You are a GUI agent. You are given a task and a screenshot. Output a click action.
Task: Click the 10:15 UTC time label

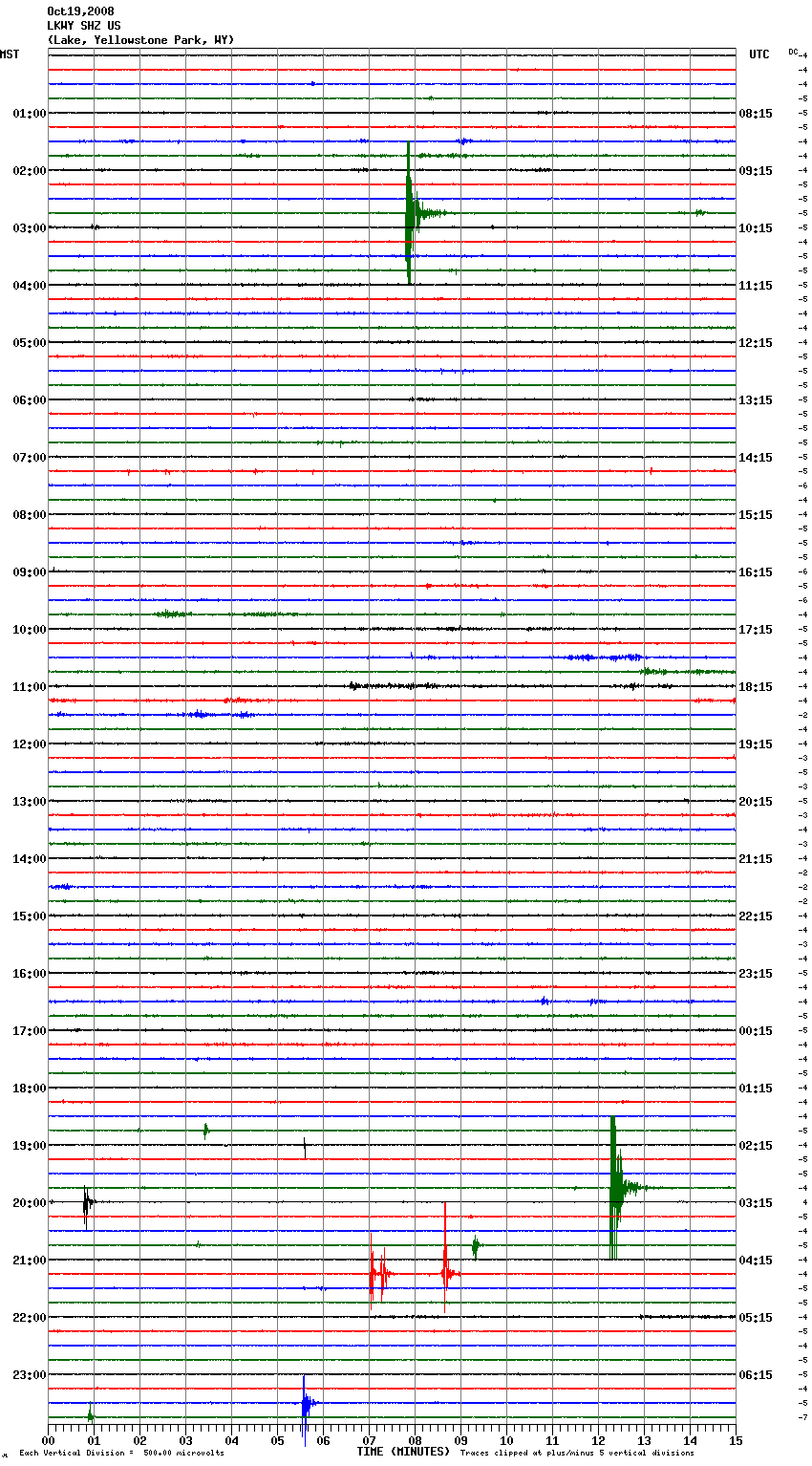pyautogui.click(x=756, y=228)
